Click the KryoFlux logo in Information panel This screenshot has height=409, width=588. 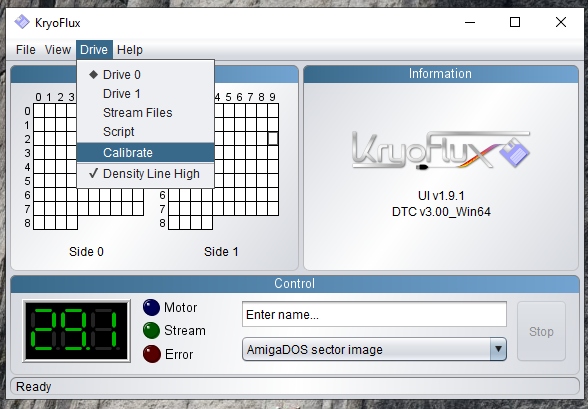pyautogui.click(x=441, y=151)
